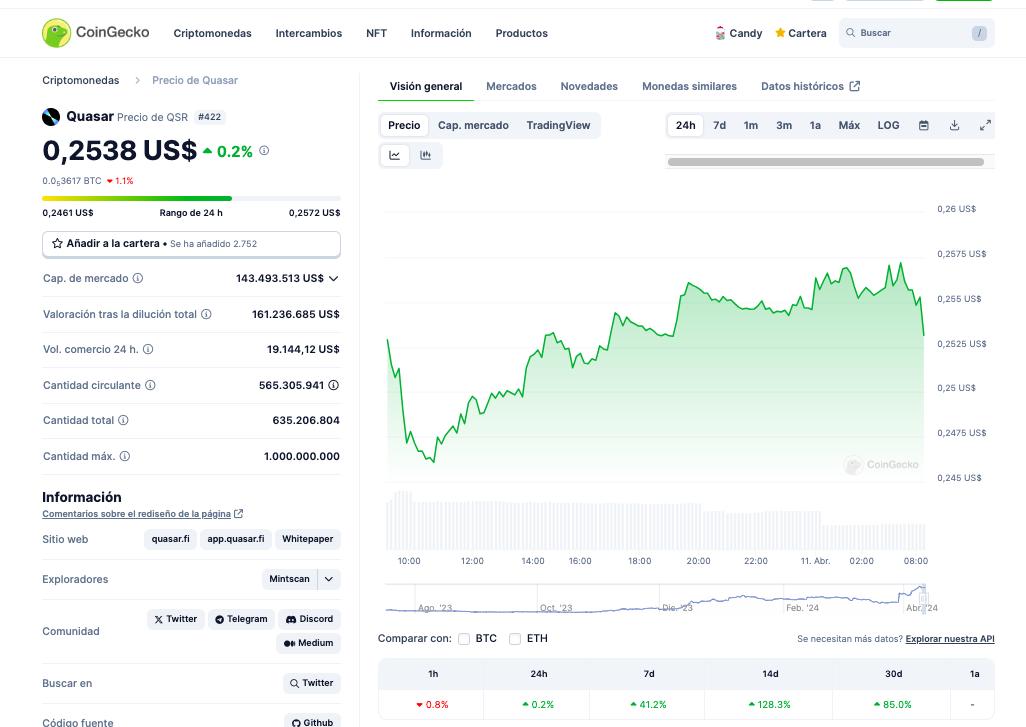Expand market cap details chevron
This screenshot has height=727, width=1026.
(334, 278)
